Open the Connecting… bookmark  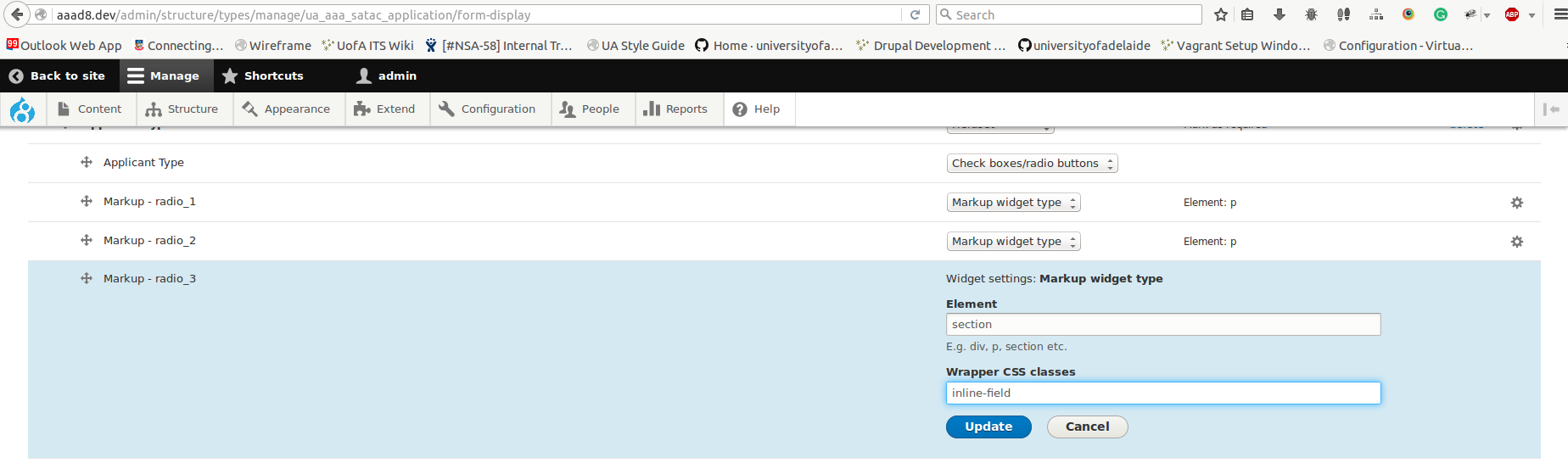pyautogui.click(x=178, y=46)
